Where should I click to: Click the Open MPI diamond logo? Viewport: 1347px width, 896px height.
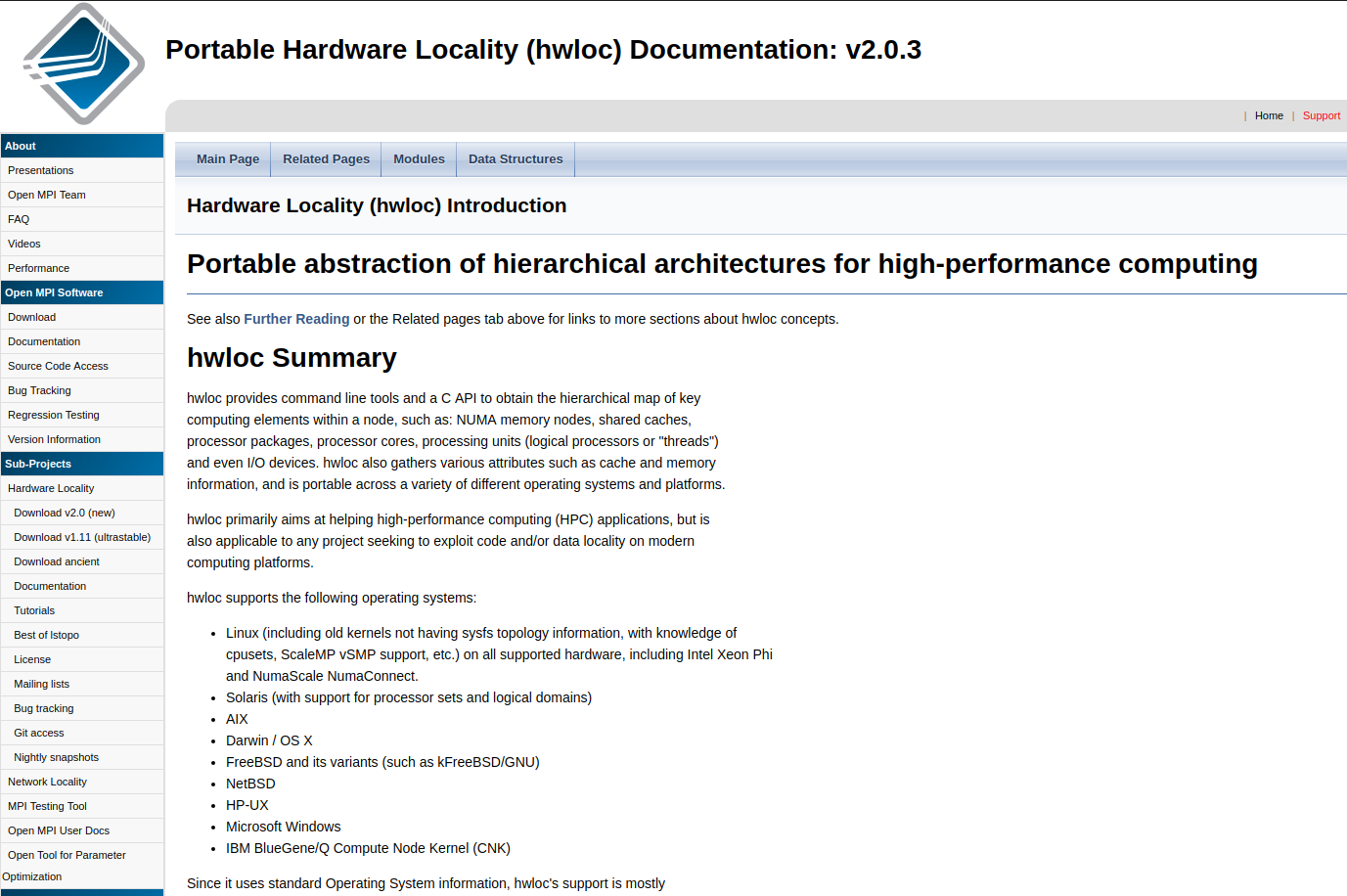(x=83, y=64)
